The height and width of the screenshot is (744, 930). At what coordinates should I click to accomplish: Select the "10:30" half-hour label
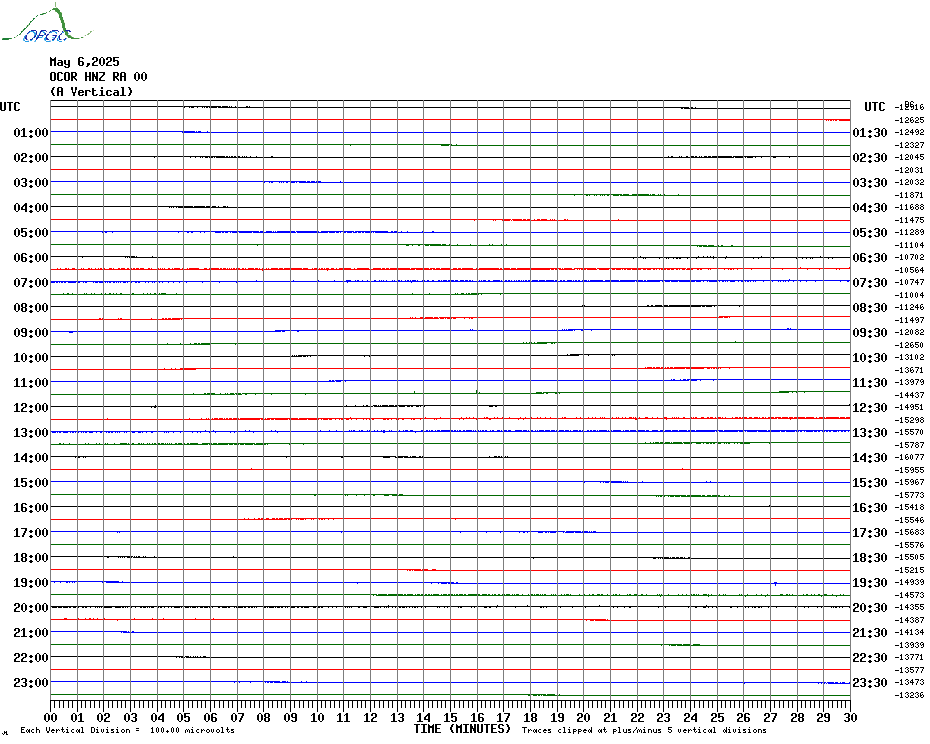click(870, 358)
